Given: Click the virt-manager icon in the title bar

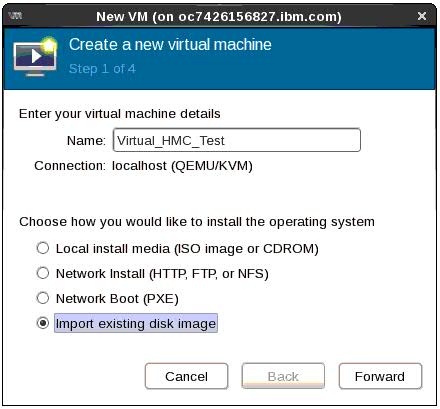Looking at the screenshot, I should click(15, 15).
